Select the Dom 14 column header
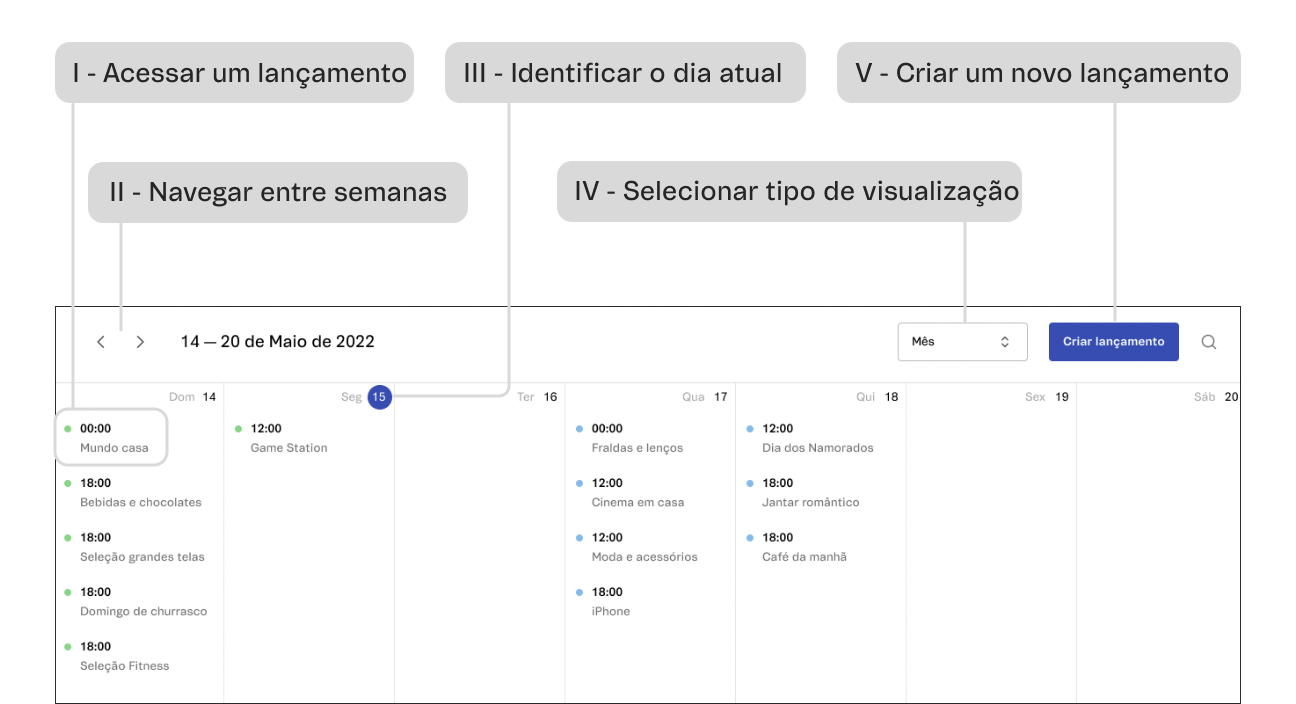 click(192, 396)
